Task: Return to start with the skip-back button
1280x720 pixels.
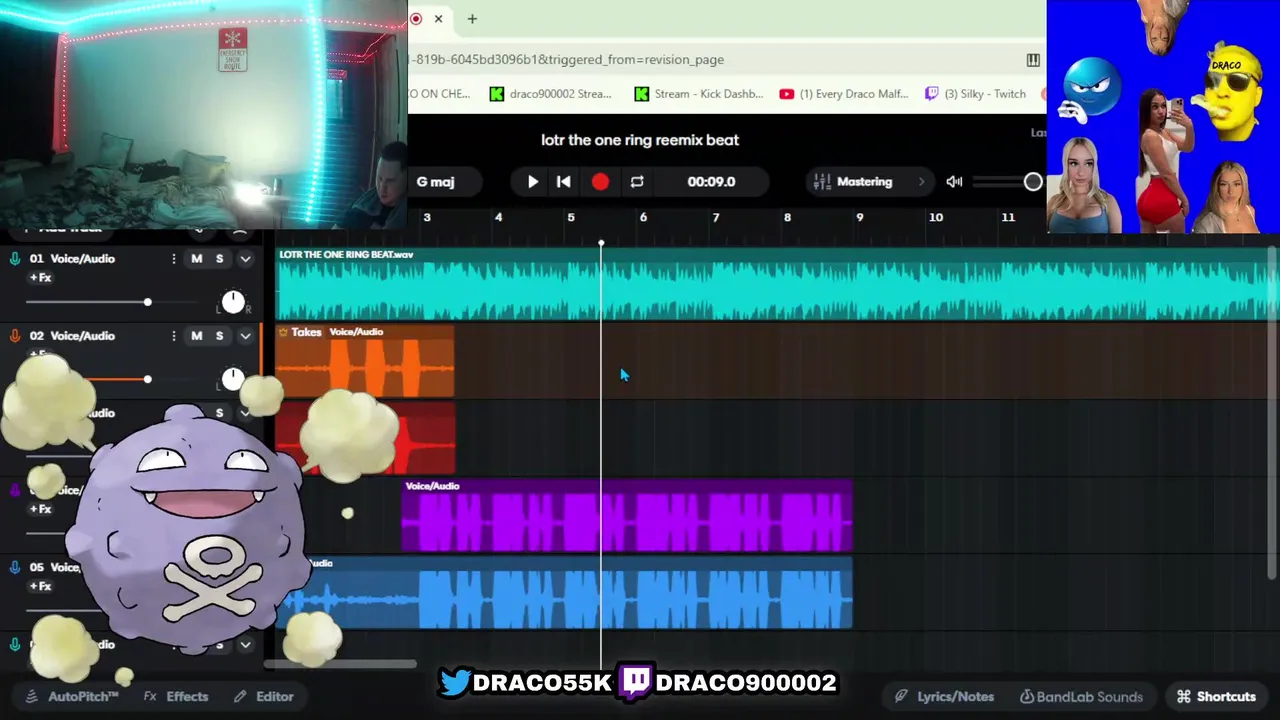Action: (x=564, y=182)
